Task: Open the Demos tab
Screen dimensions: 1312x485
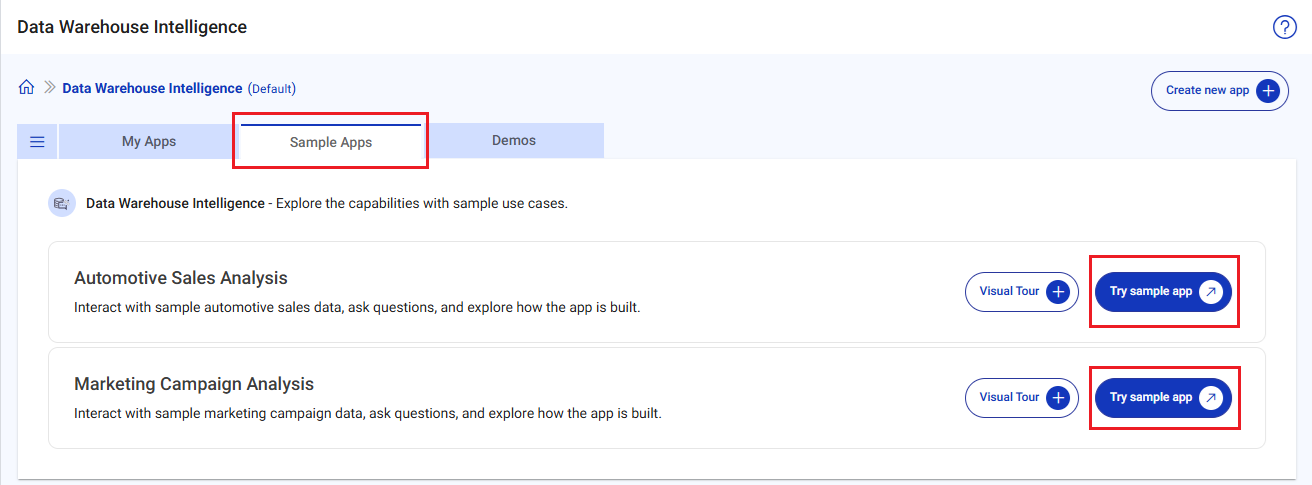Action: (x=514, y=141)
